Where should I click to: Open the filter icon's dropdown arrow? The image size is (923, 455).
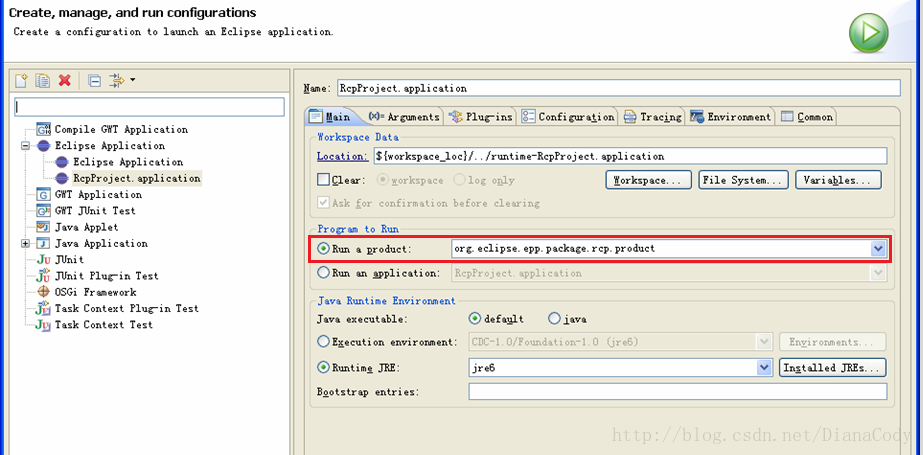(x=132, y=79)
